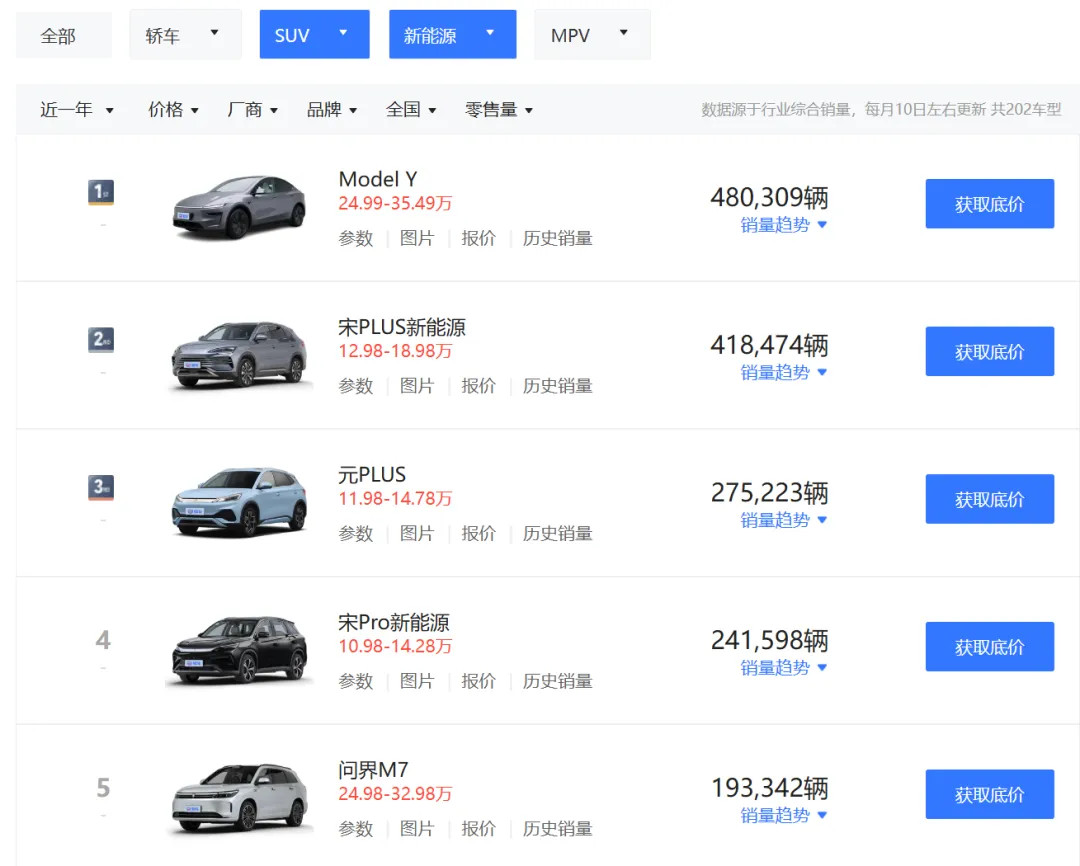Select the 全部 category tab

(63, 34)
